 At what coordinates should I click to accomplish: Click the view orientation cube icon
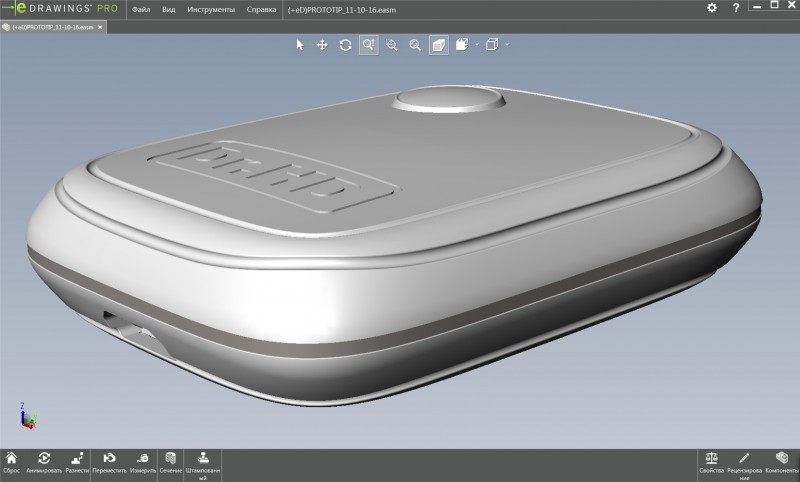[x=492, y=44]
